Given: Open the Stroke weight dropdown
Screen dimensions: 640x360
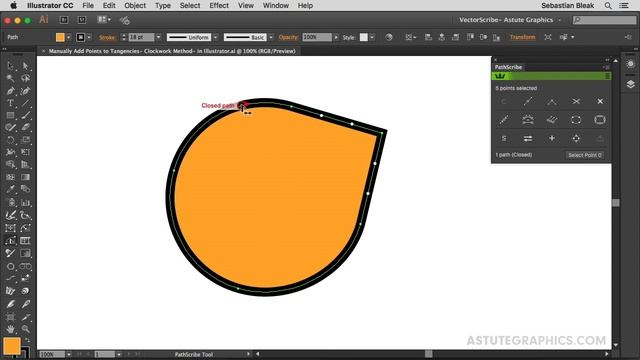Looking at the screenshot, I should click(158, 37).
